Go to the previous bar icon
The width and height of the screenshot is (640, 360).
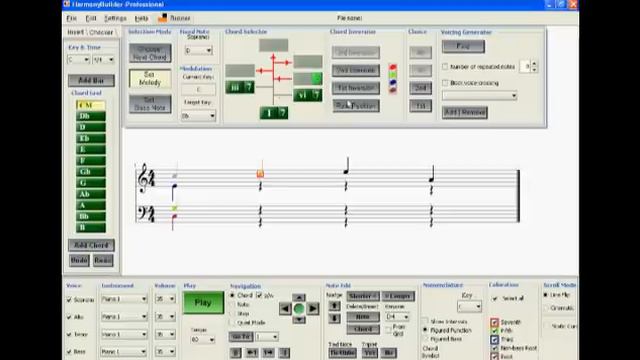pos(252,353)
